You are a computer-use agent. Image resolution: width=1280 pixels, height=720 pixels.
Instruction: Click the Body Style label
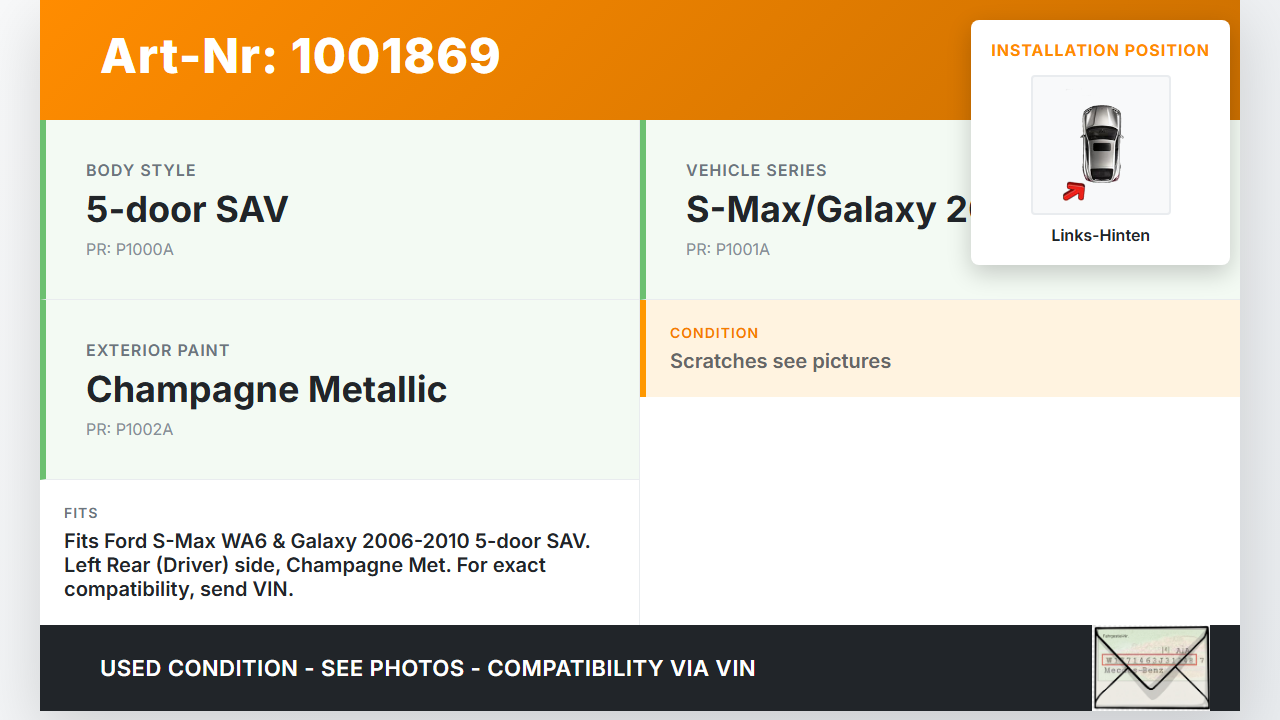[x=141, y=170]
